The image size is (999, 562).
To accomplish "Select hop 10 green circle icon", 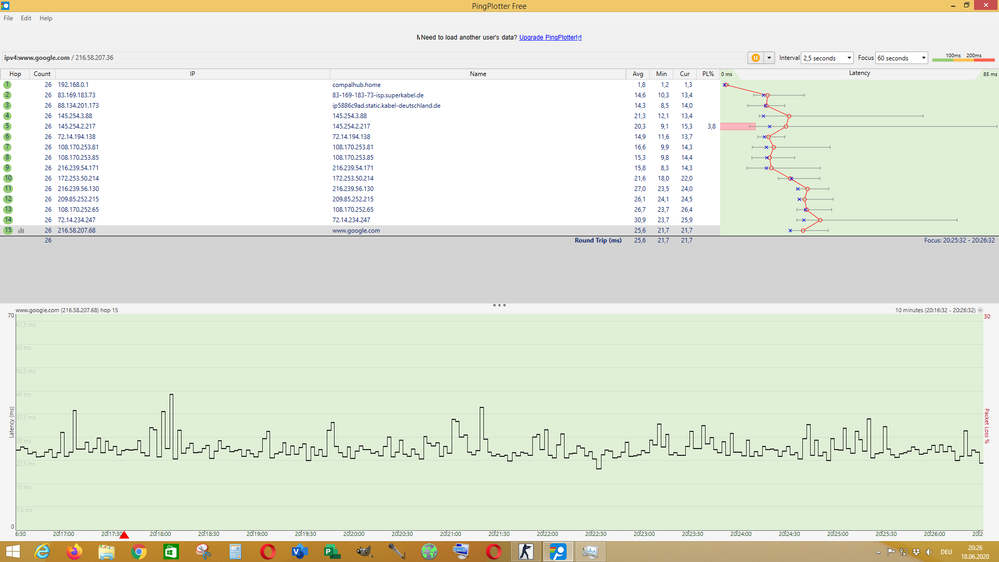I will pos(8,178).
